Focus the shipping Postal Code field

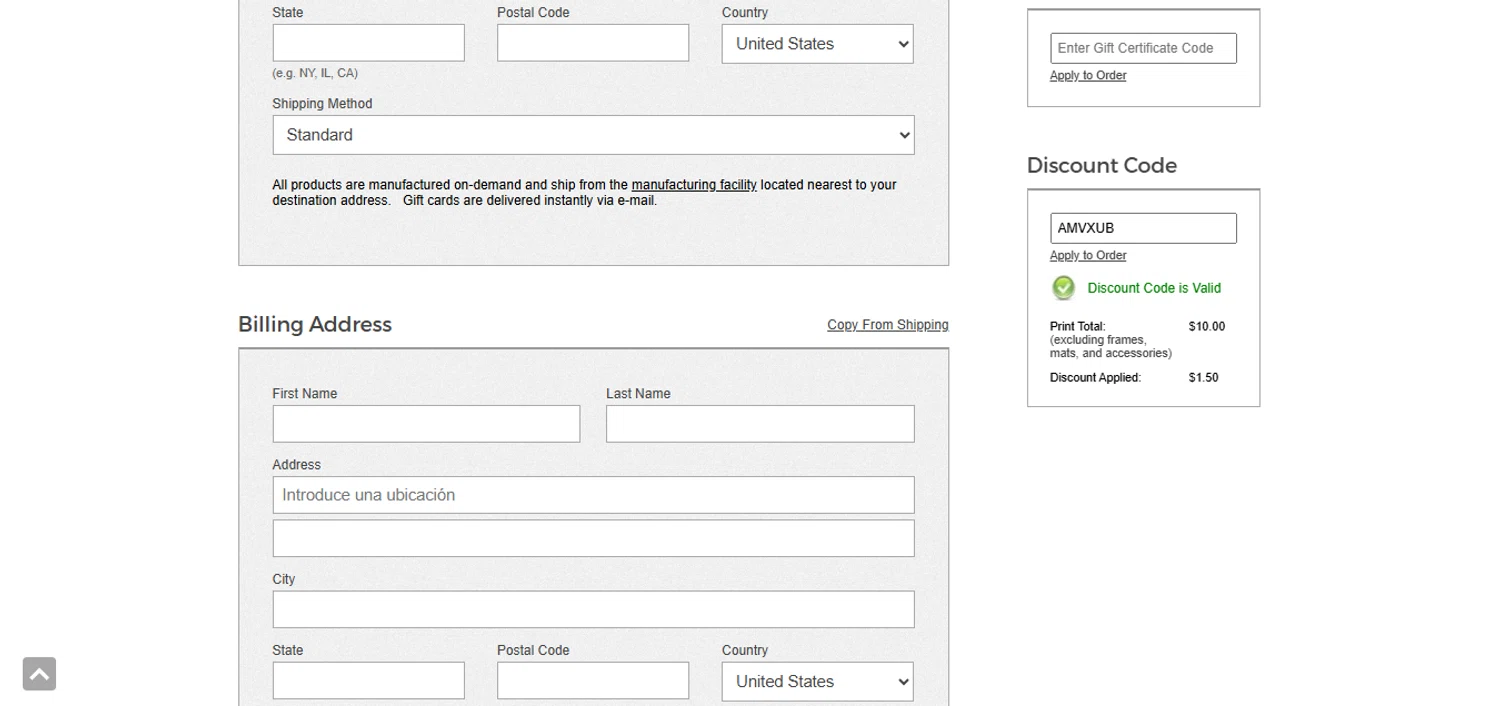click(593, 43)
